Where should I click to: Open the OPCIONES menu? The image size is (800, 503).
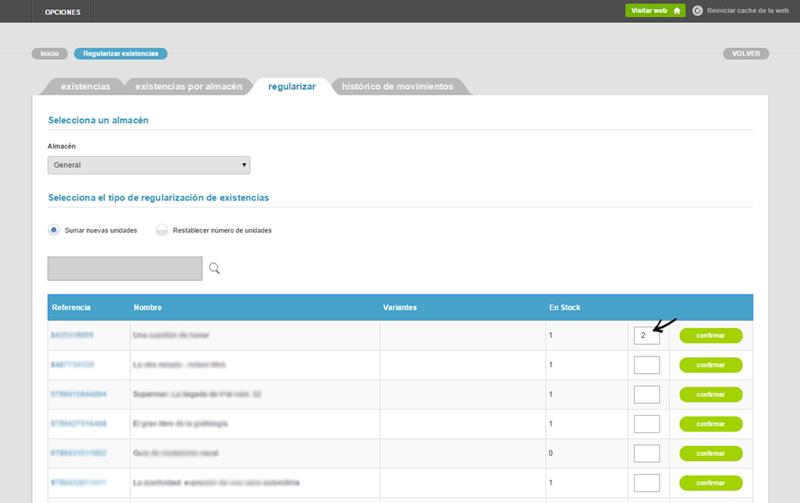pyautogui.click(x=62, y=12)
